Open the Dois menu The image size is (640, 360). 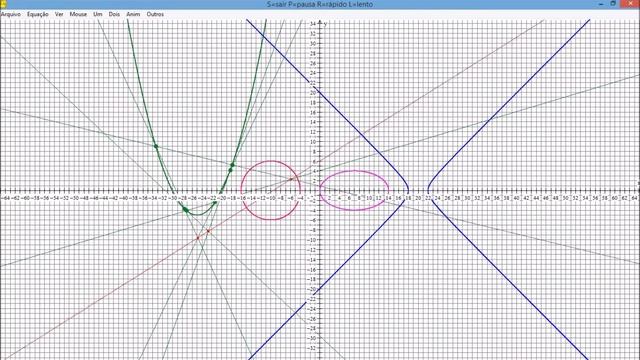114,14
